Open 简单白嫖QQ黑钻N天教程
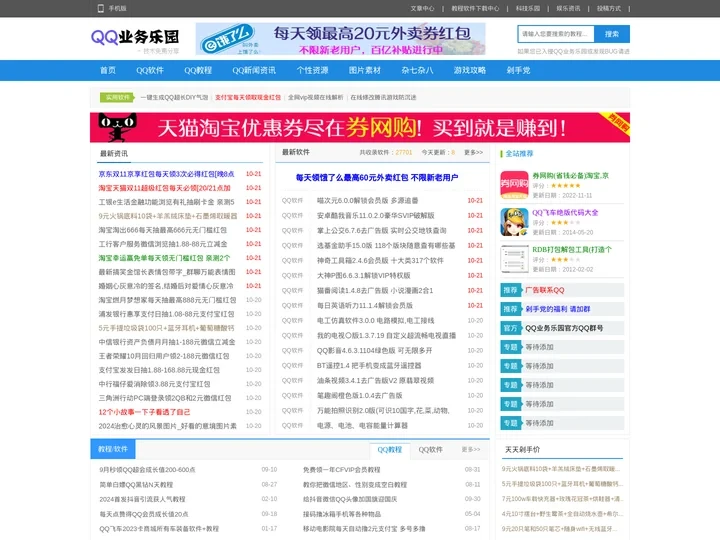The image size is (720, 540). pos(136,484)
